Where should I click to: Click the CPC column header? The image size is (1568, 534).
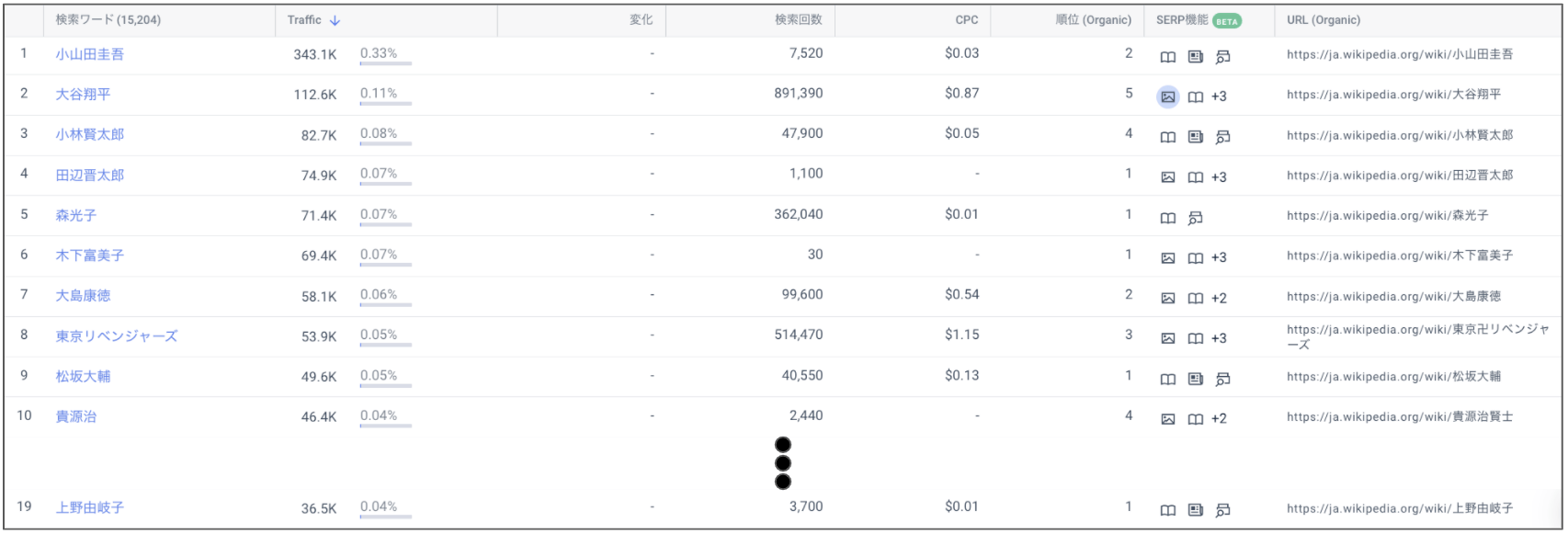966,19
